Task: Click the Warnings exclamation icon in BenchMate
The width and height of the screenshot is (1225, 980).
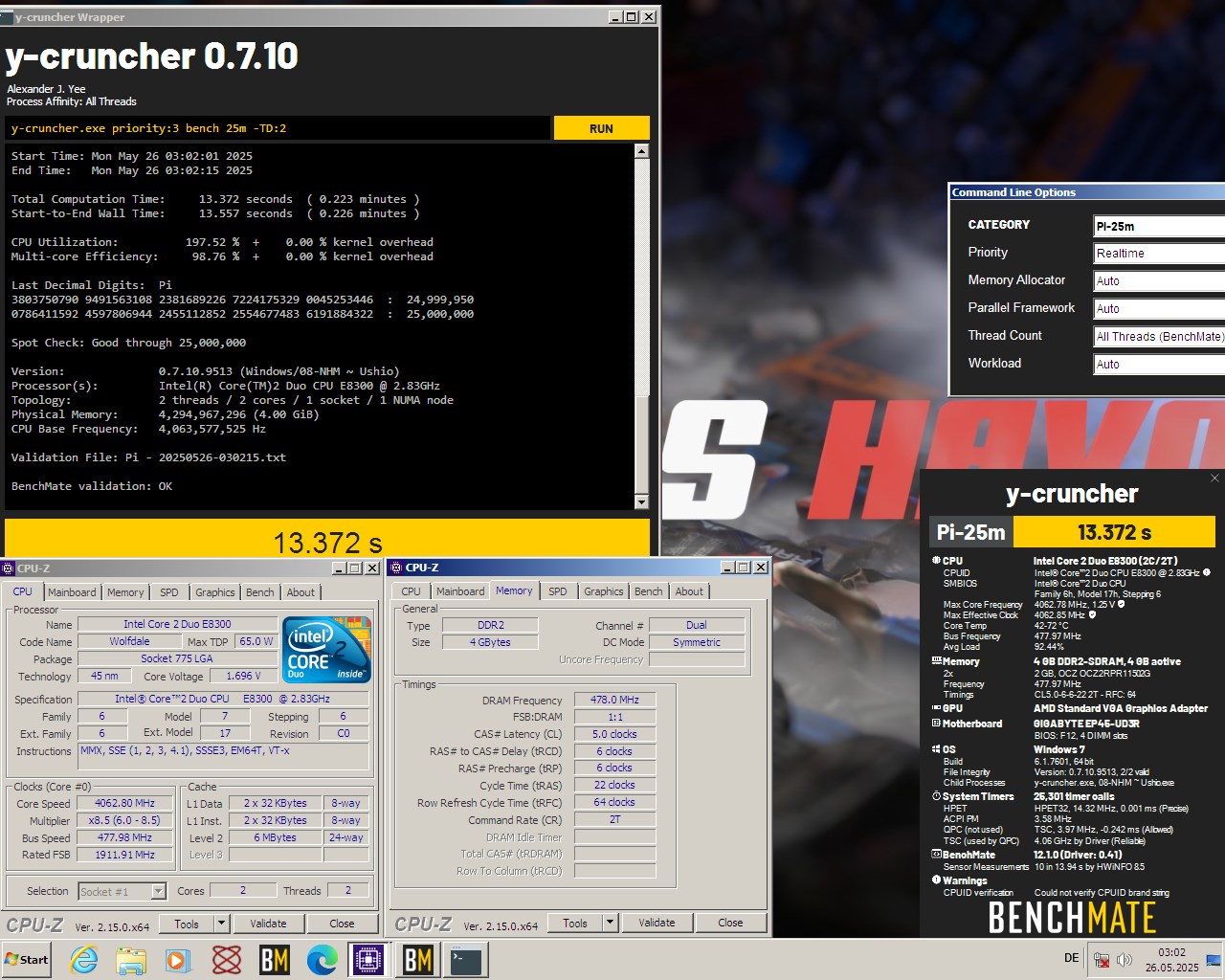Action: tap(936, 880)
